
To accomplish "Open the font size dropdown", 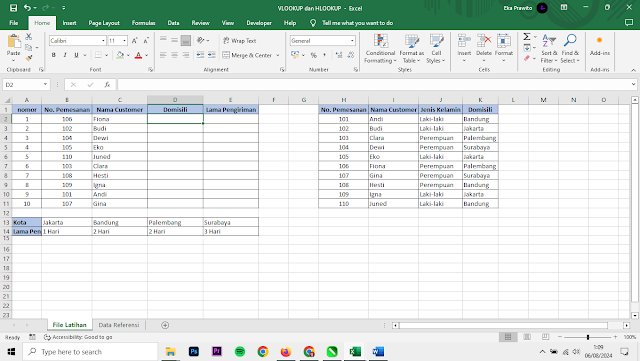I will click(x=124, y=41).
